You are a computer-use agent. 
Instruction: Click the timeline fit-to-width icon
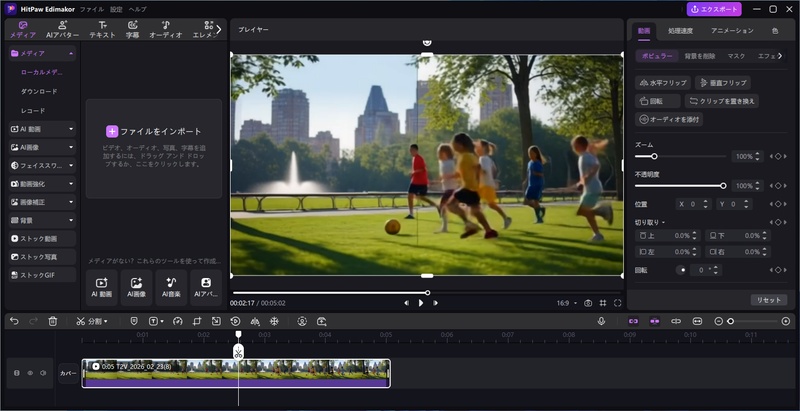[x=697, y=321]
